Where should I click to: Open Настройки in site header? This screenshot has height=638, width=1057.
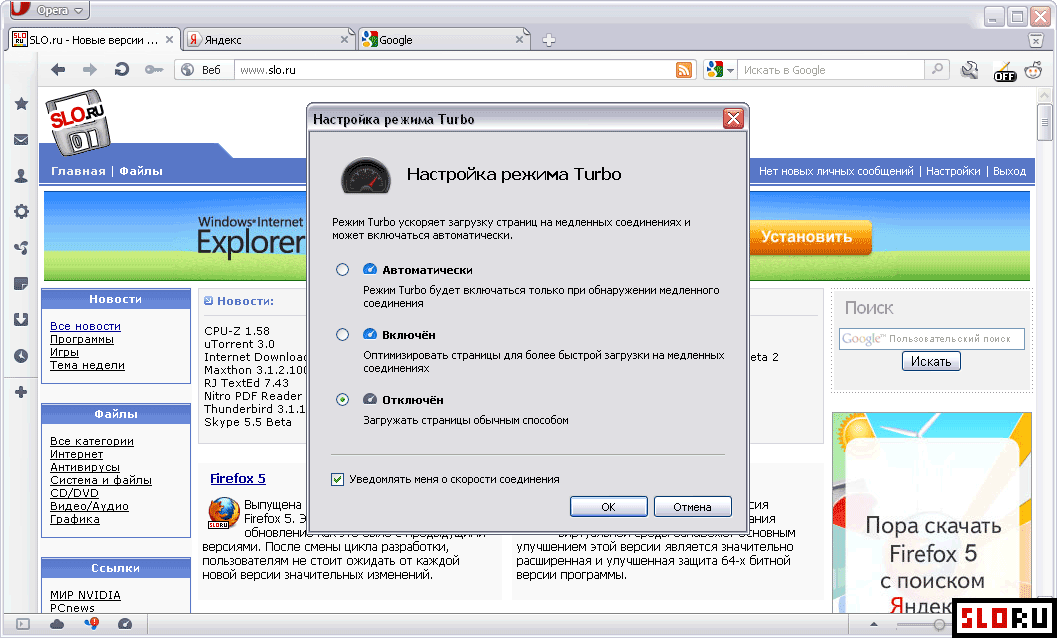point(953,171)
